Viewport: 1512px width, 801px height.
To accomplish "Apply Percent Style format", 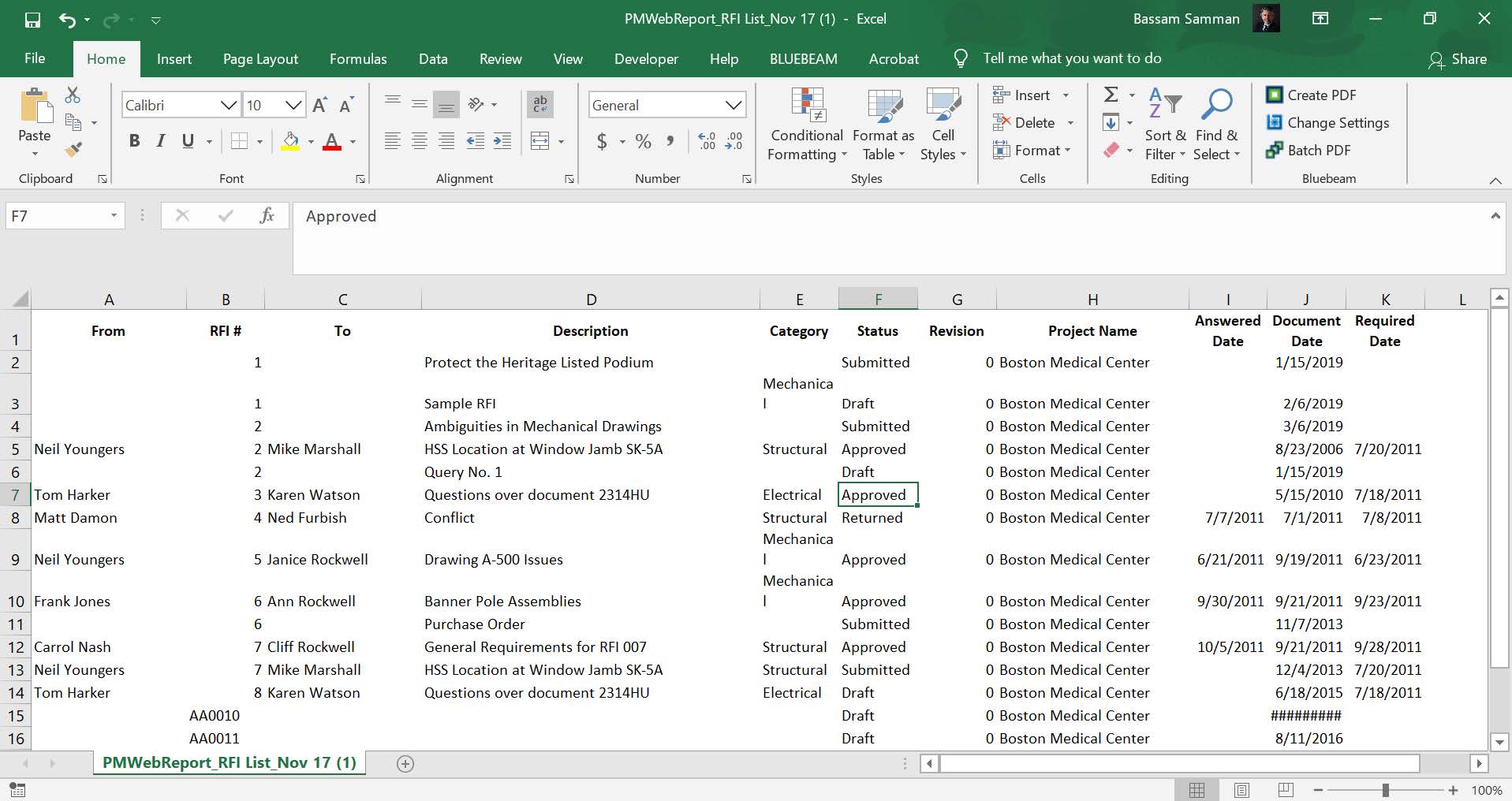I will coord(644,141).
